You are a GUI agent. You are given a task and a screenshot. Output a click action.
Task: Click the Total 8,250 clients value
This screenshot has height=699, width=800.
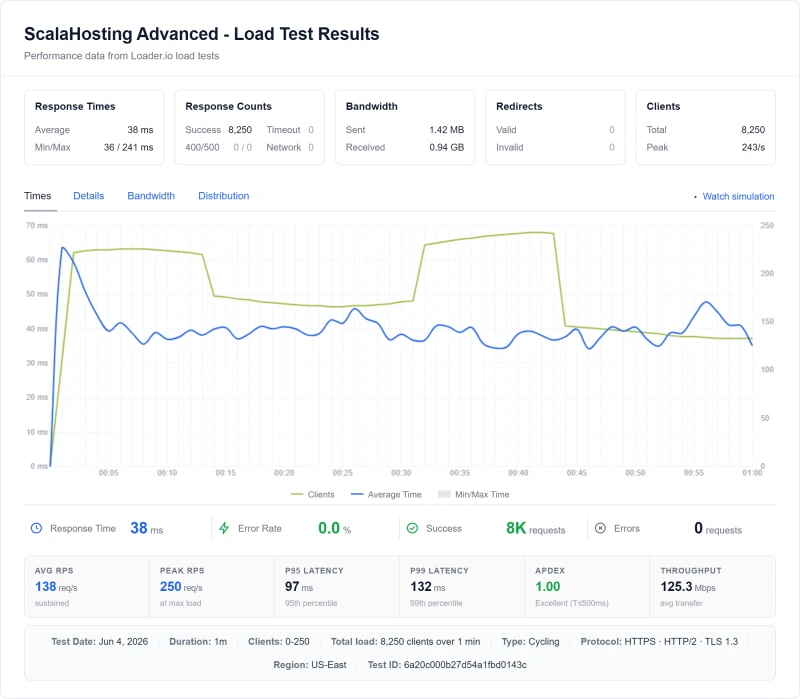coord(753,130)
